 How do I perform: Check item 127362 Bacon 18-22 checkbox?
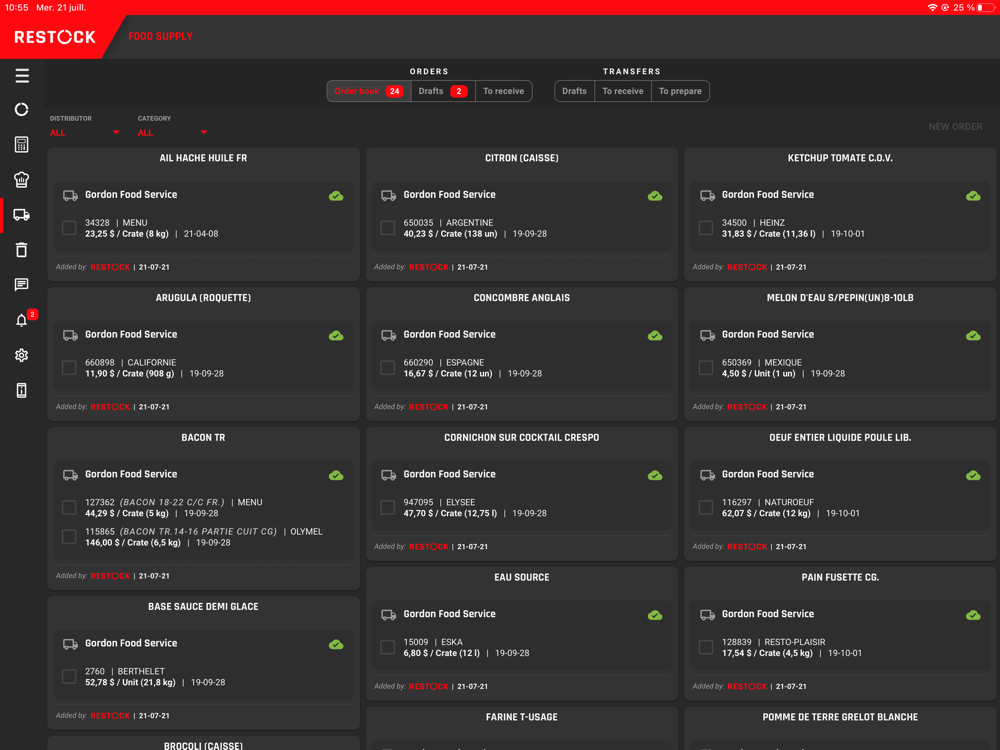[x=69, y=507]
